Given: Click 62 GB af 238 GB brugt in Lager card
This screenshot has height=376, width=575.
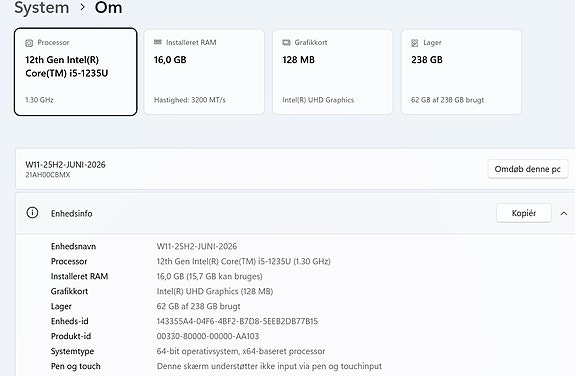Looking at the screenshot, I should 447,100.
